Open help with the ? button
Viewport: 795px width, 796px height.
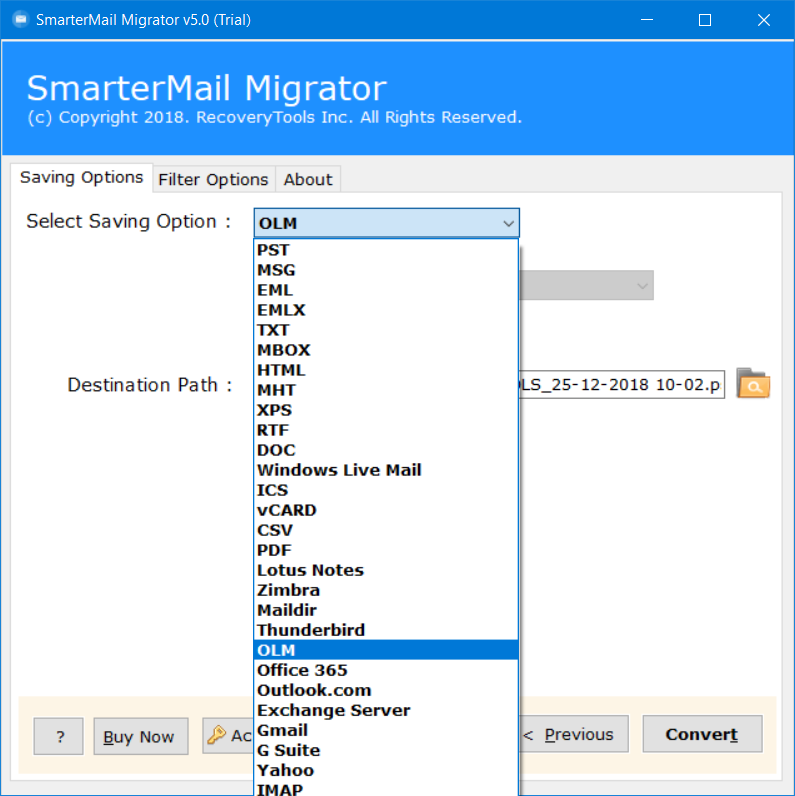coord(58,736)
